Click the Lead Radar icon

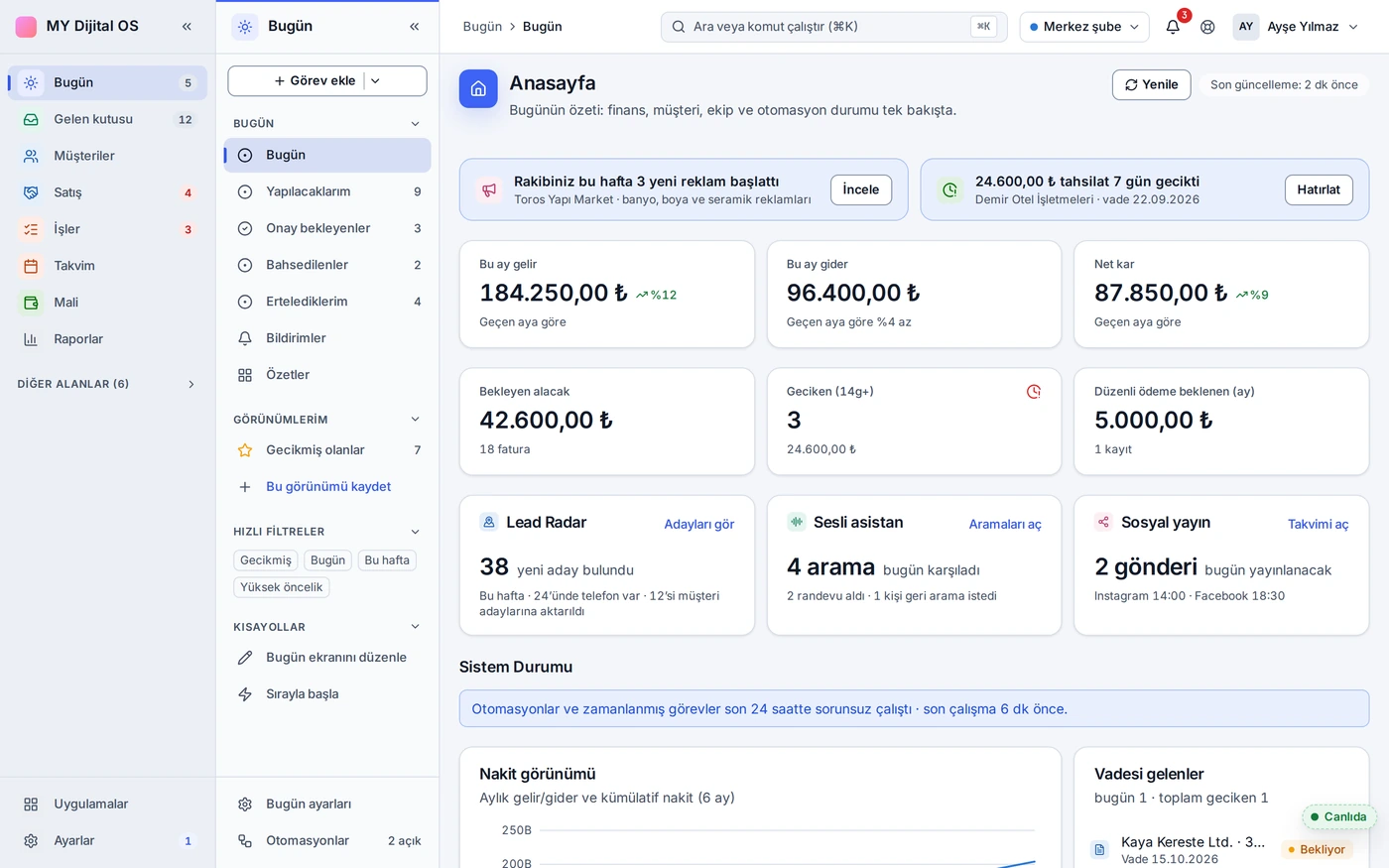[489, 522]
